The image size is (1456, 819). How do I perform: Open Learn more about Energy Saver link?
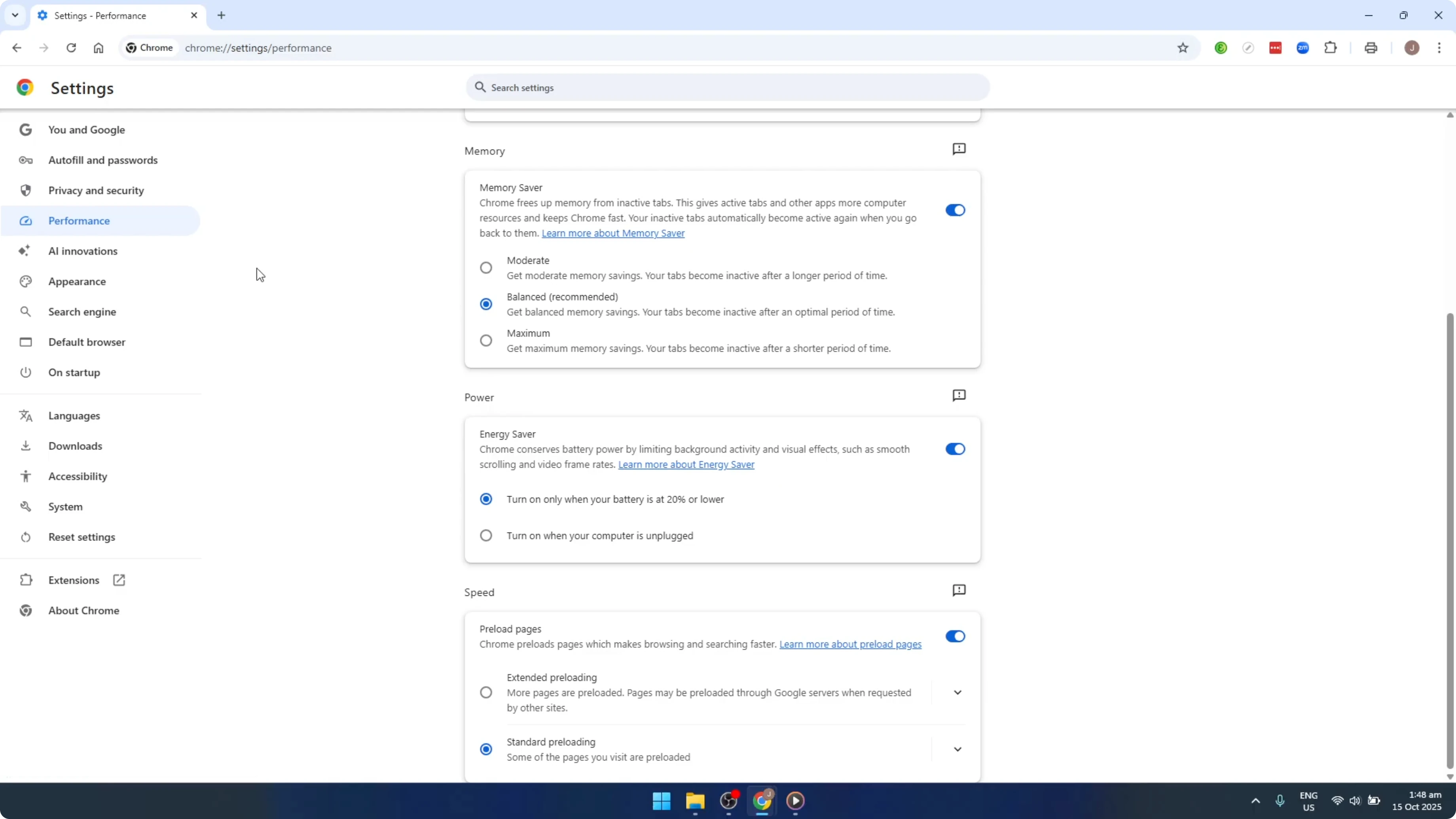click(x=686, y=464)
